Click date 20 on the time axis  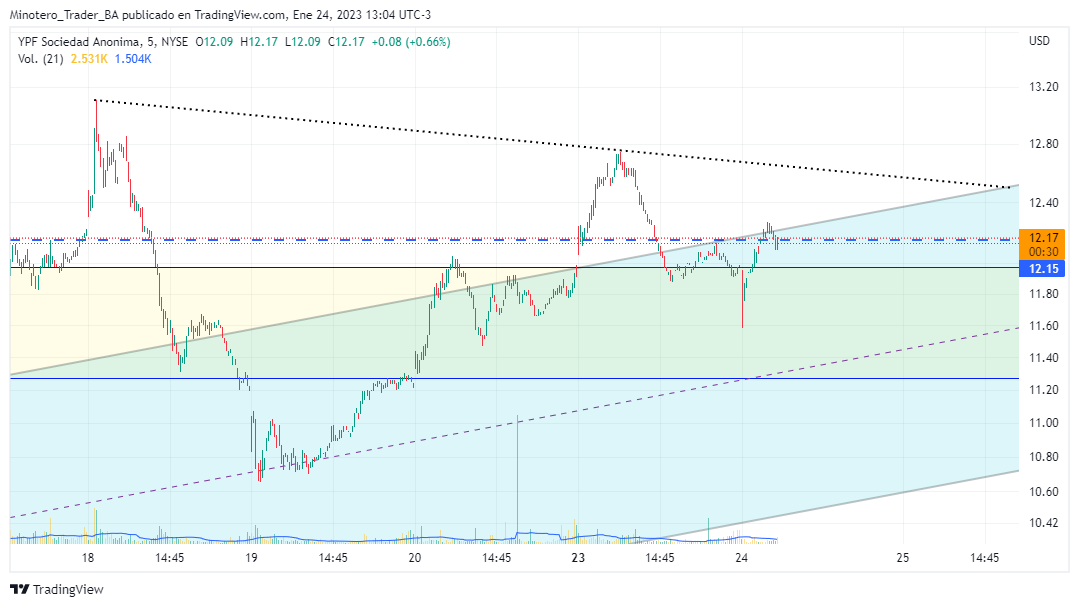point(414,558)
